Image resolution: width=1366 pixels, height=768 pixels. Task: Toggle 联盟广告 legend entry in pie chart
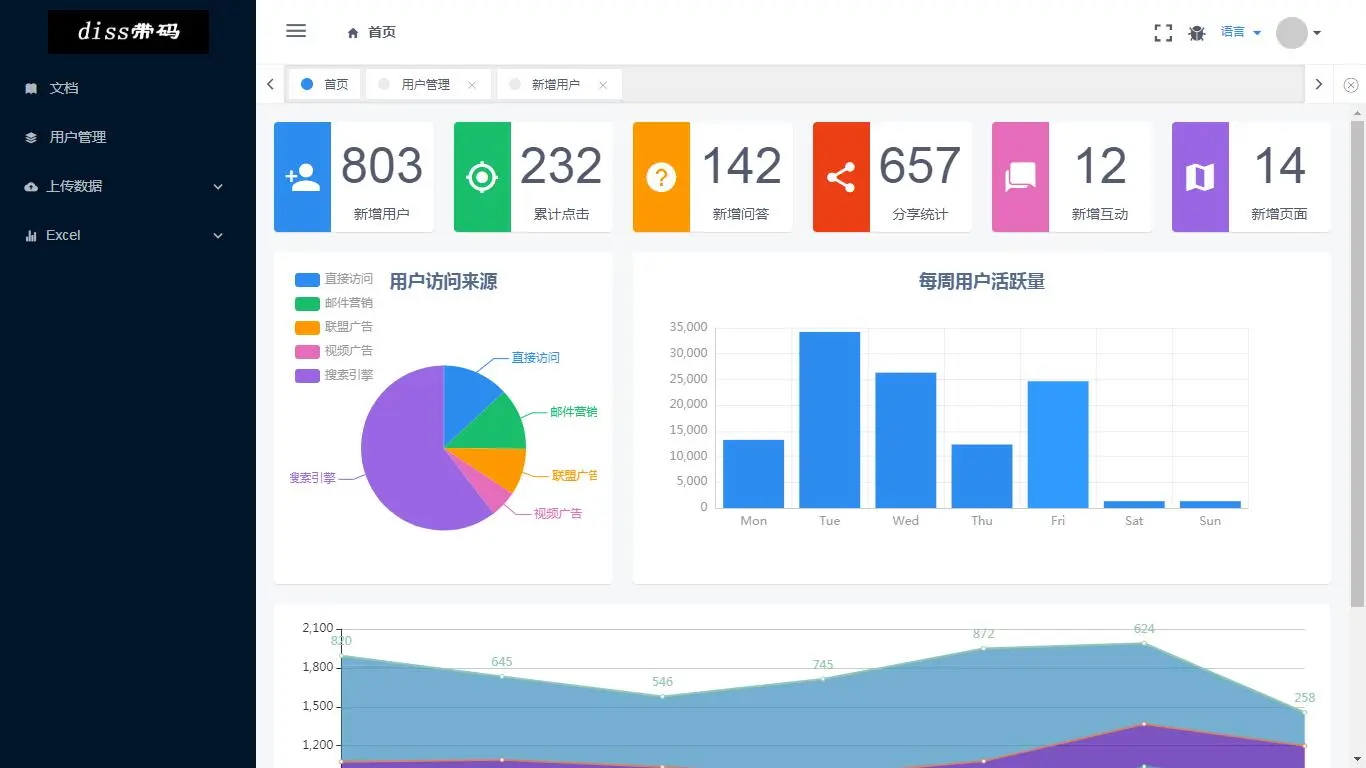pyautogui.click(x=334, y=327)
